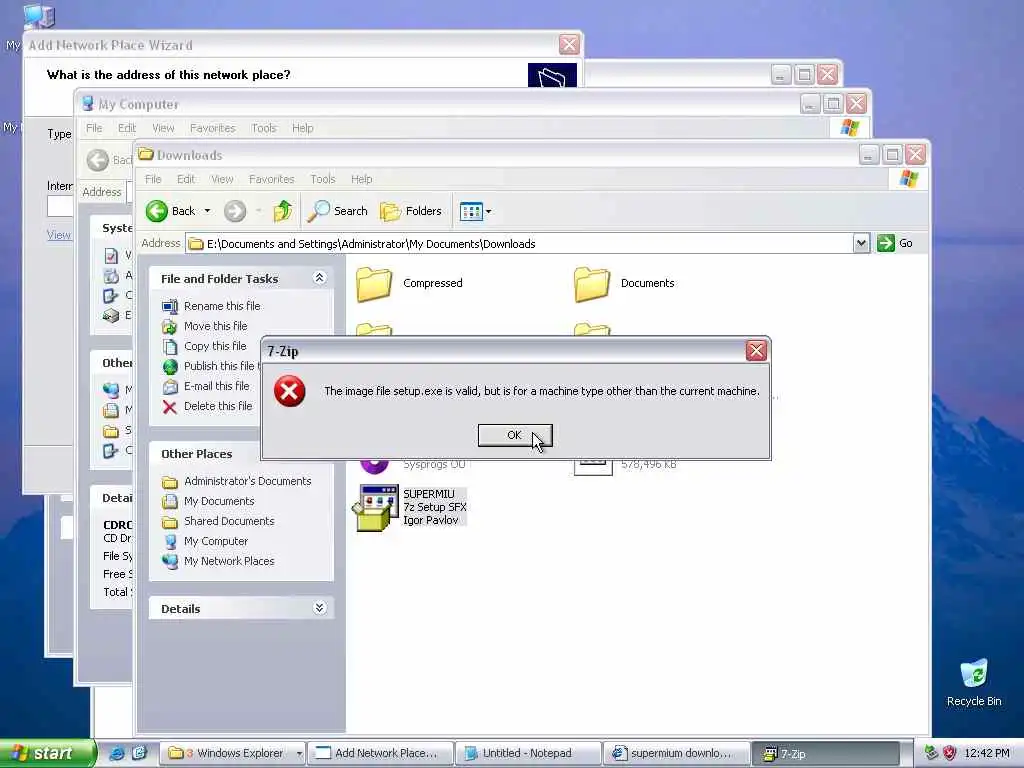The width and height of the screenshot is (1024, 768).
Task: Click OK in the 7-Zip error dialog
Action: coord(515,435)
